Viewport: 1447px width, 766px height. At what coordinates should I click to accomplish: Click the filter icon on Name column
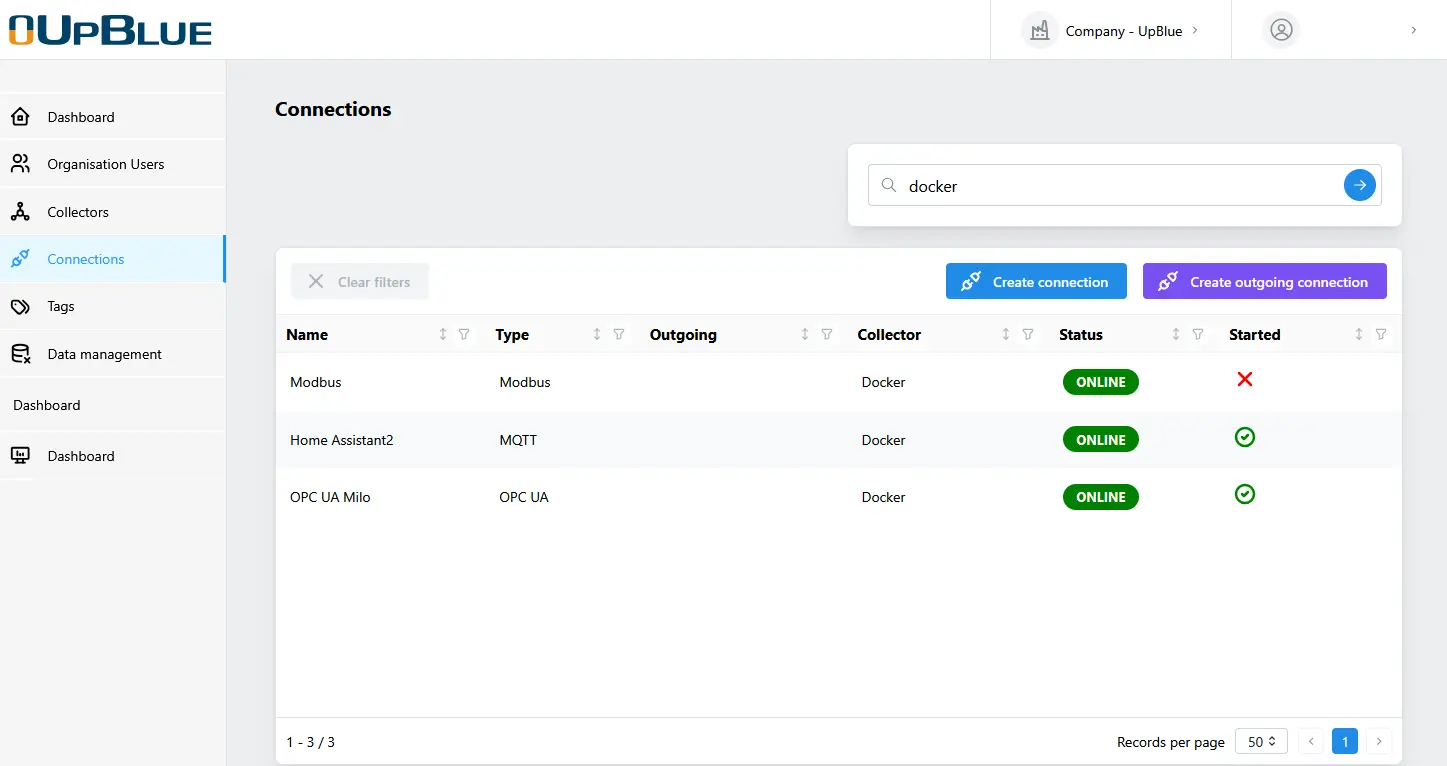pyautogui.click(x=464, y=335)
